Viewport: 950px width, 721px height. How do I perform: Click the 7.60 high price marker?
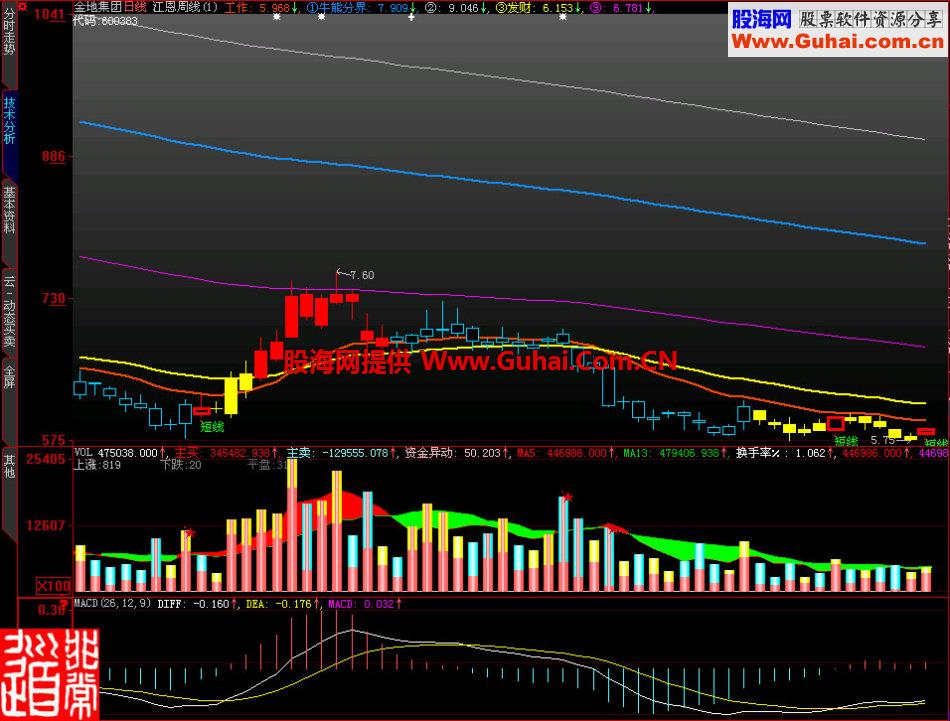pyautogui.click(x=362, y=275)
